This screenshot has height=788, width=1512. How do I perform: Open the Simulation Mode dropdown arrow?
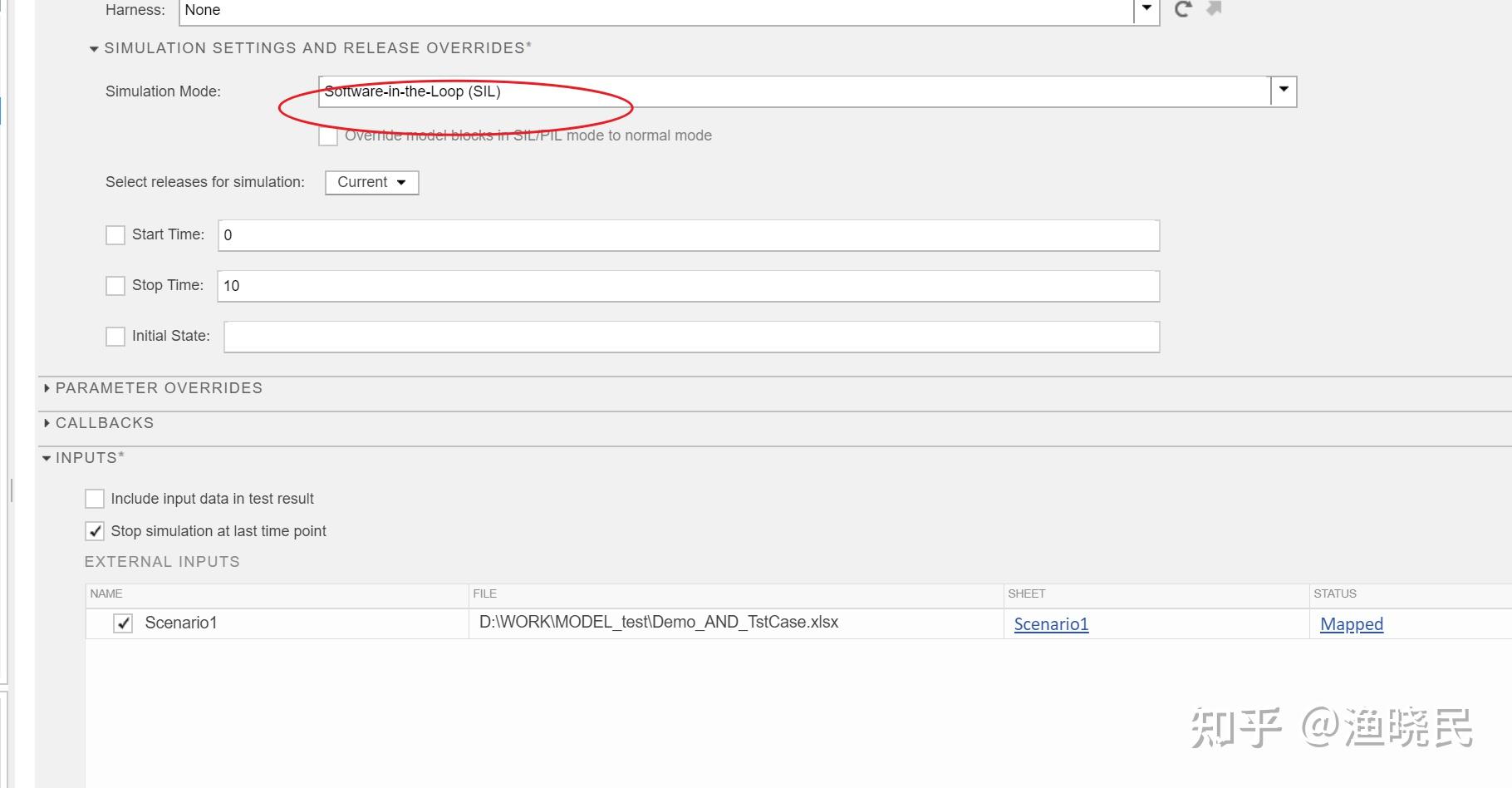[x=1284, y=90]
